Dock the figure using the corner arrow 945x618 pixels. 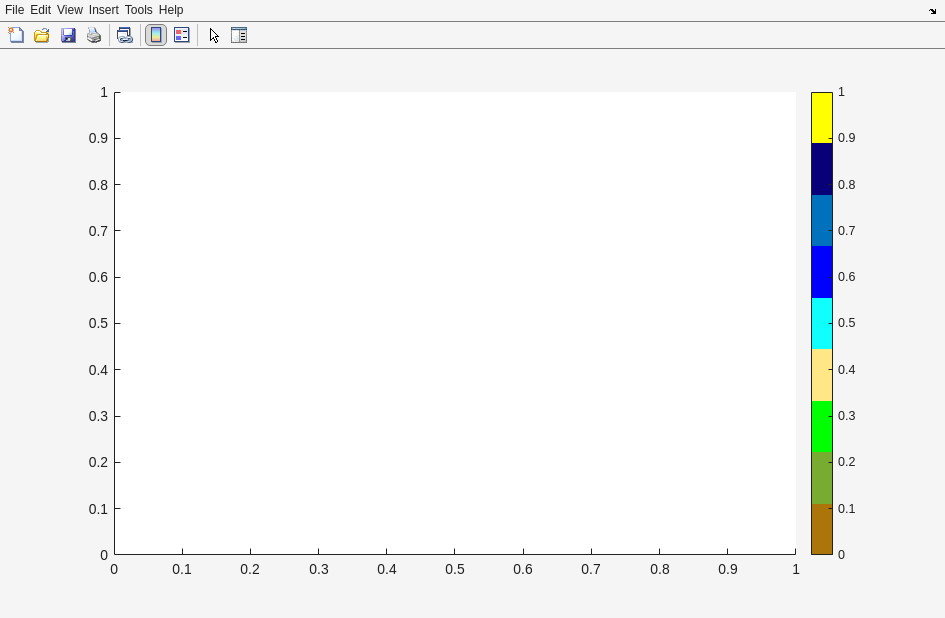[x=932, y=11]
